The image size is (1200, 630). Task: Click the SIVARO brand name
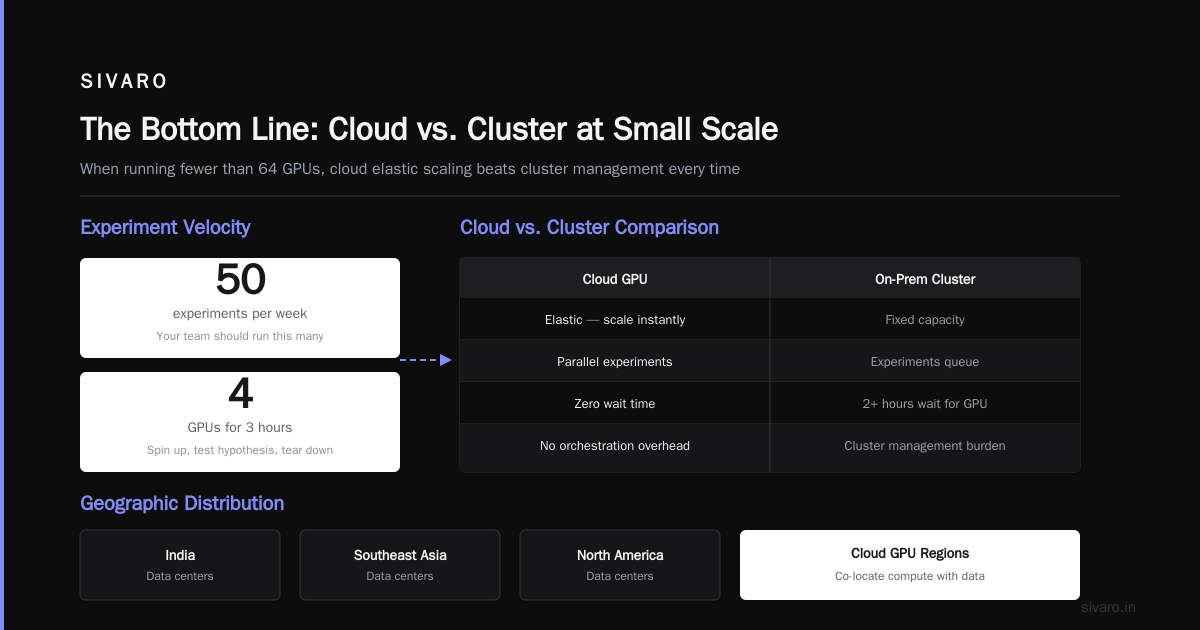(124, 82)
